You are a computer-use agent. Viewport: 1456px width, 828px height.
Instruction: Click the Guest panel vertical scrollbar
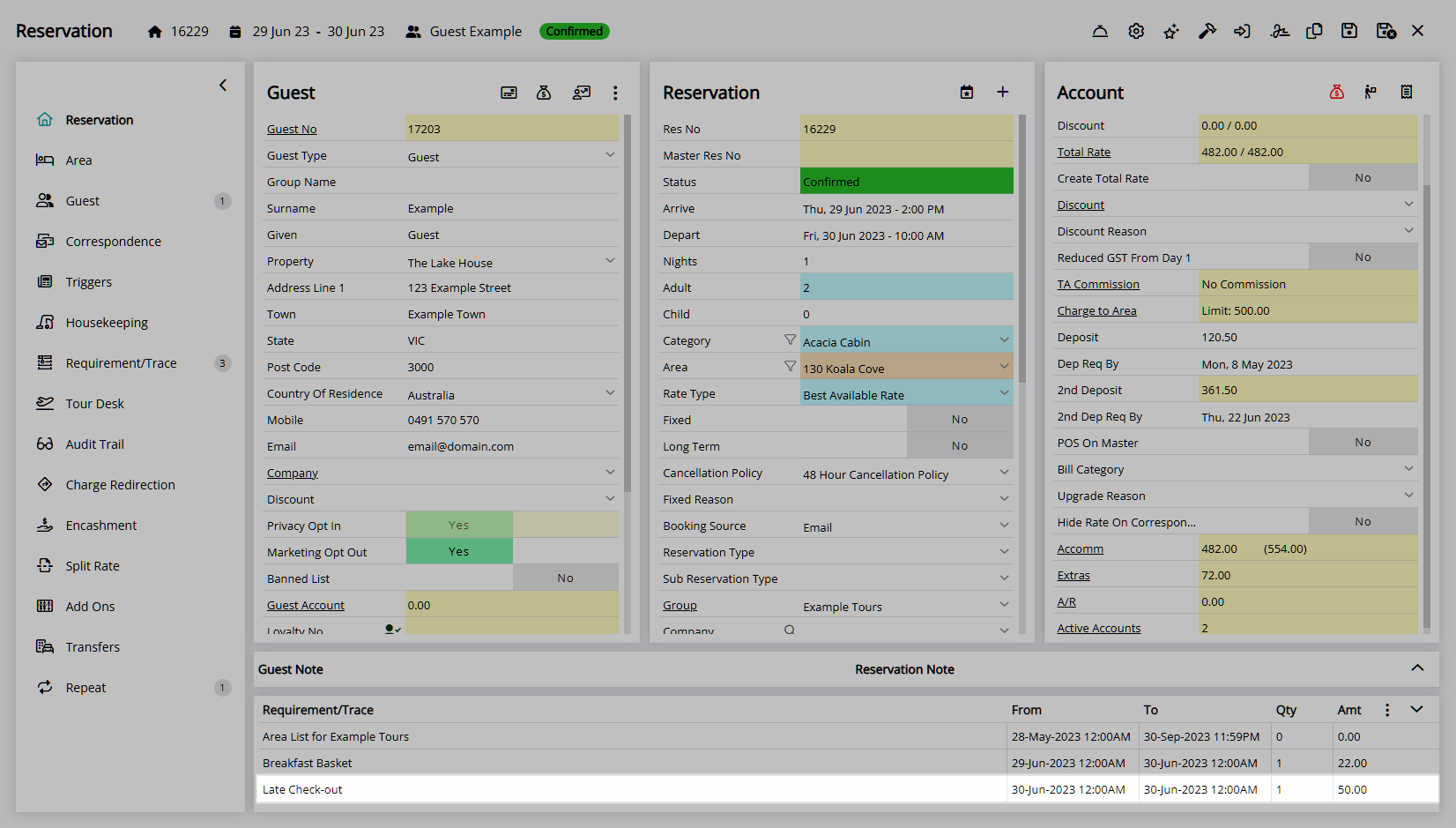coord(628,302)
